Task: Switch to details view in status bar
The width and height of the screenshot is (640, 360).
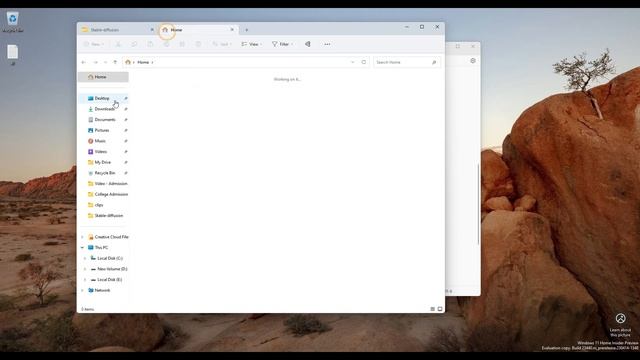Action: [x=433, y=309]
